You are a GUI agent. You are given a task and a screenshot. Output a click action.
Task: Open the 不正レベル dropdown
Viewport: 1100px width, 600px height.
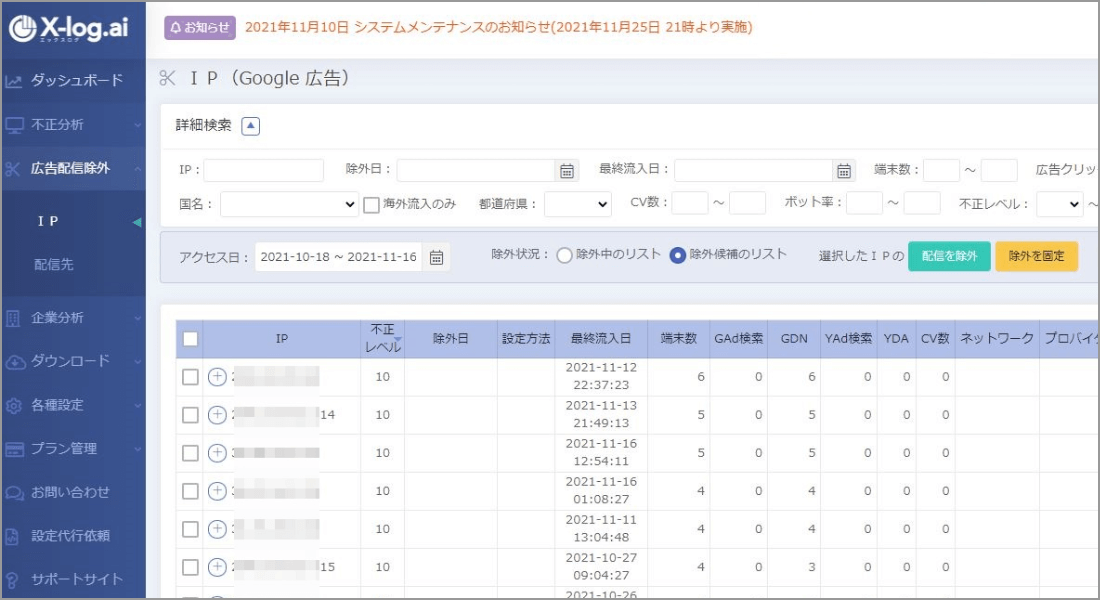coord(1059,204)
